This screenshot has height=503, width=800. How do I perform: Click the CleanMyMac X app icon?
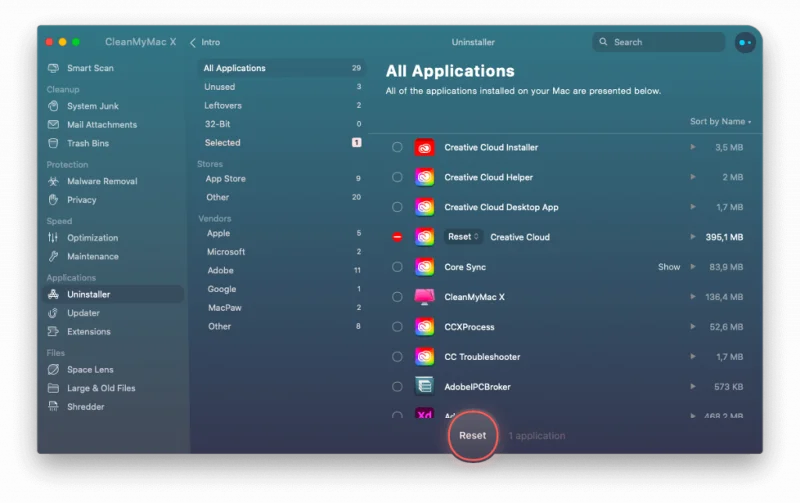[x=424, y=297]
